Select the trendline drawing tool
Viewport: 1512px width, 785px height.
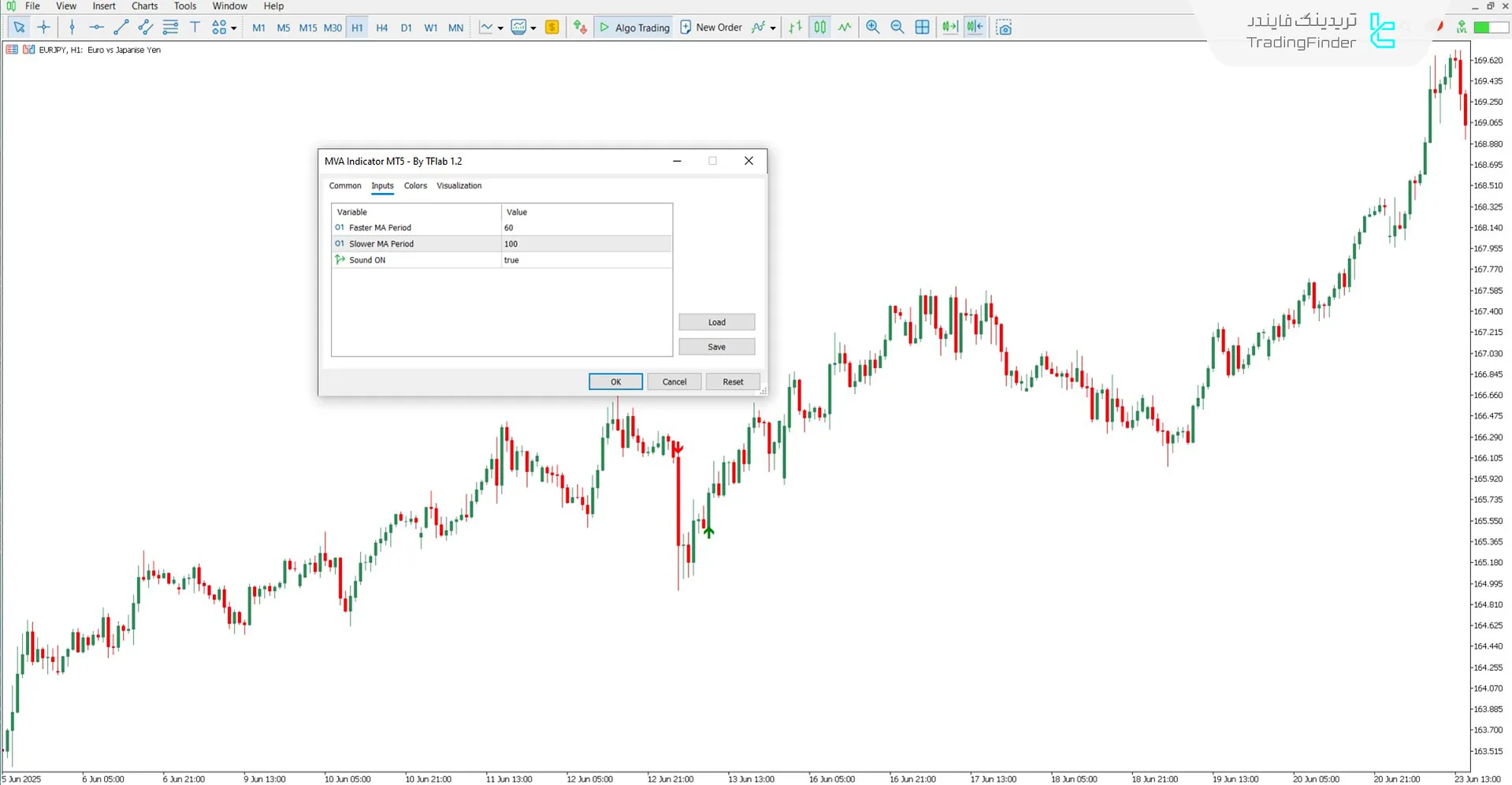tap(121, 28)
